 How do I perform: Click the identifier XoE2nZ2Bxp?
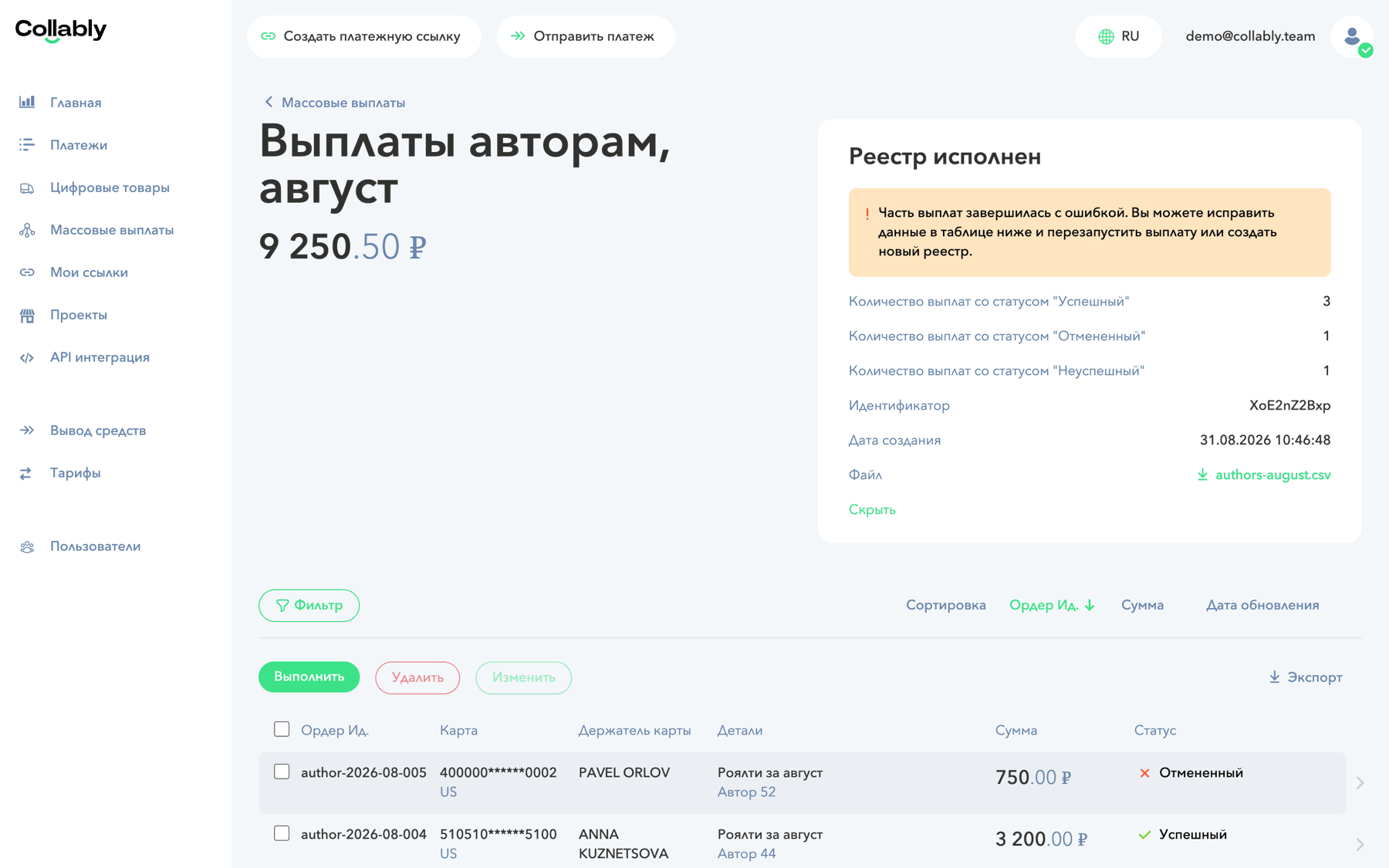coord(1289,405)
